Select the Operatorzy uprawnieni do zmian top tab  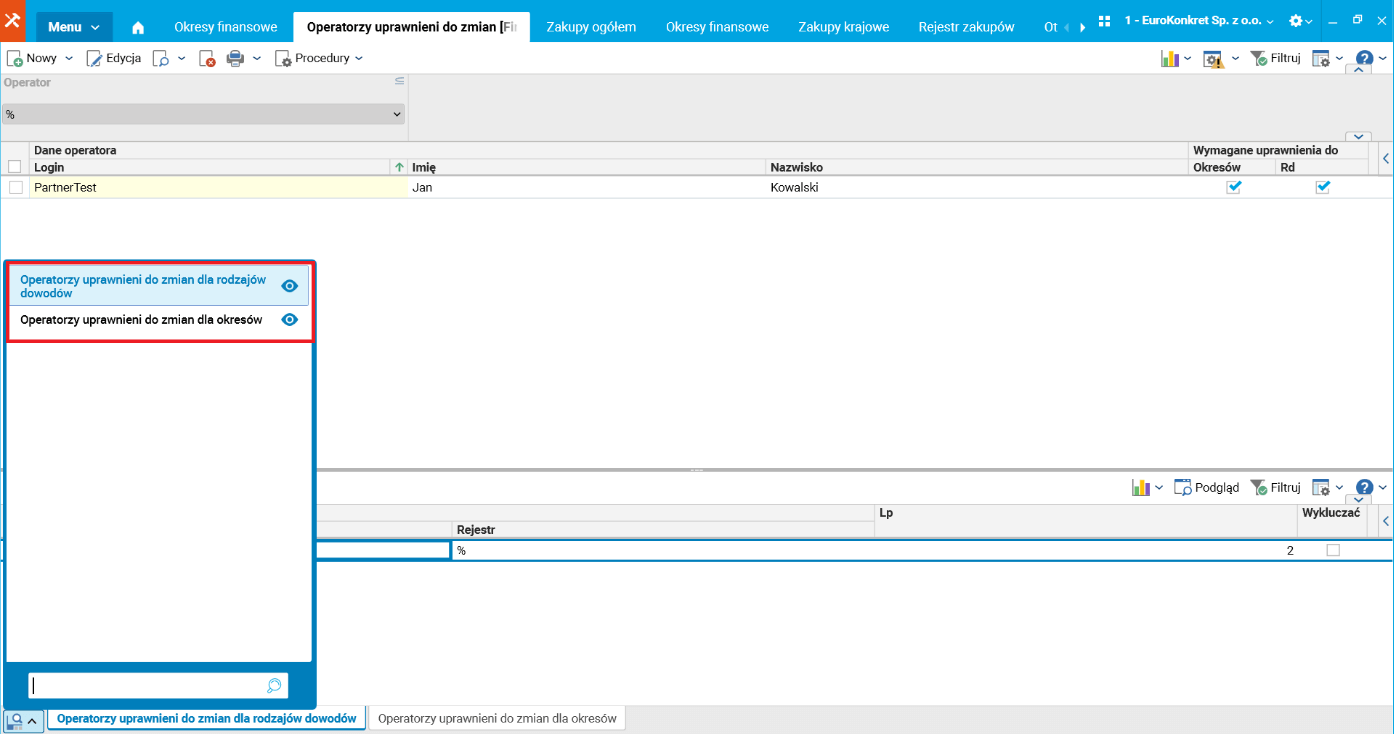pos(411,27)
